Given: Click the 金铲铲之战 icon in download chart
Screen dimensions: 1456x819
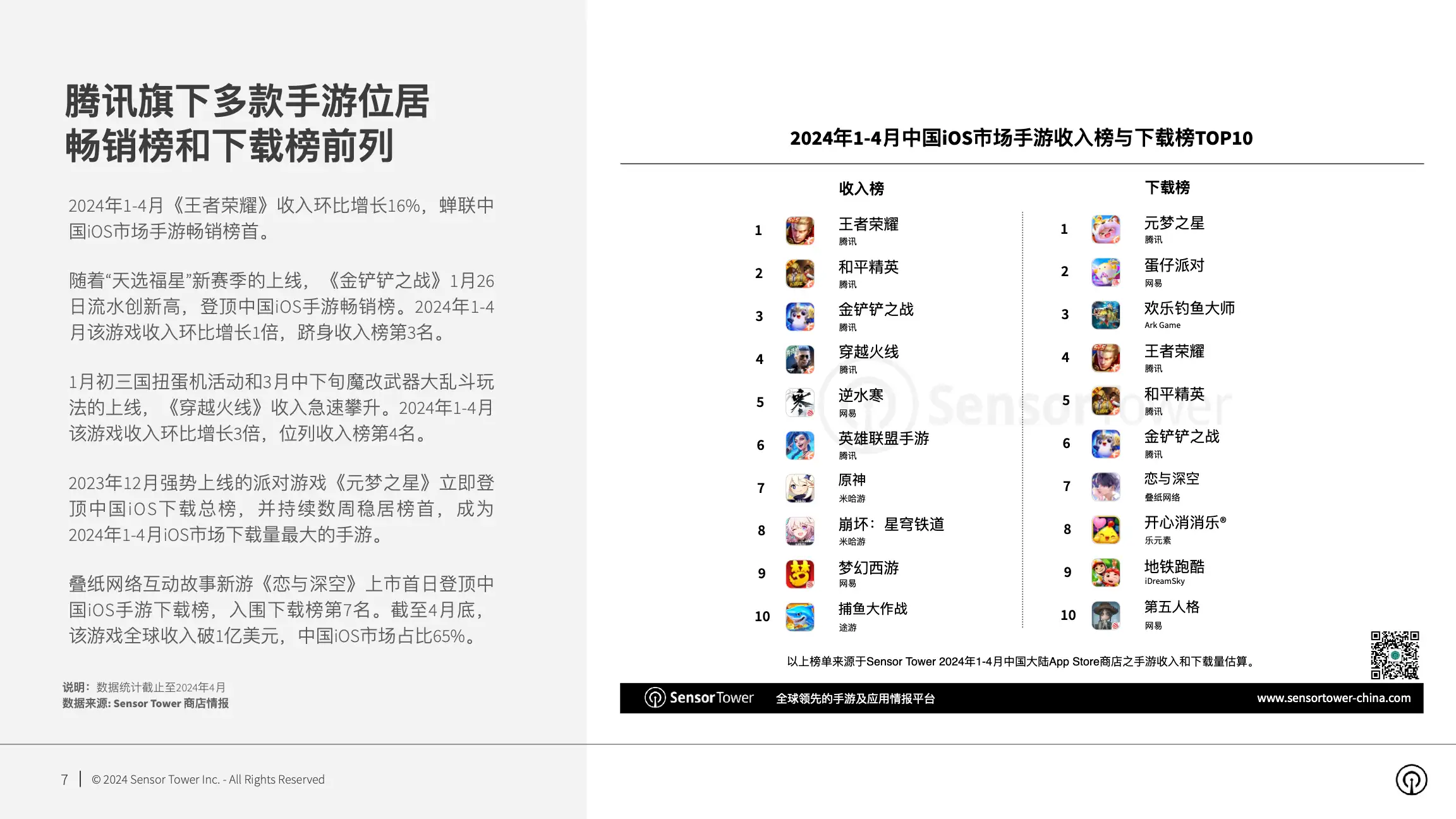Looking at the screenshot, I should [x=1105, y=444].
